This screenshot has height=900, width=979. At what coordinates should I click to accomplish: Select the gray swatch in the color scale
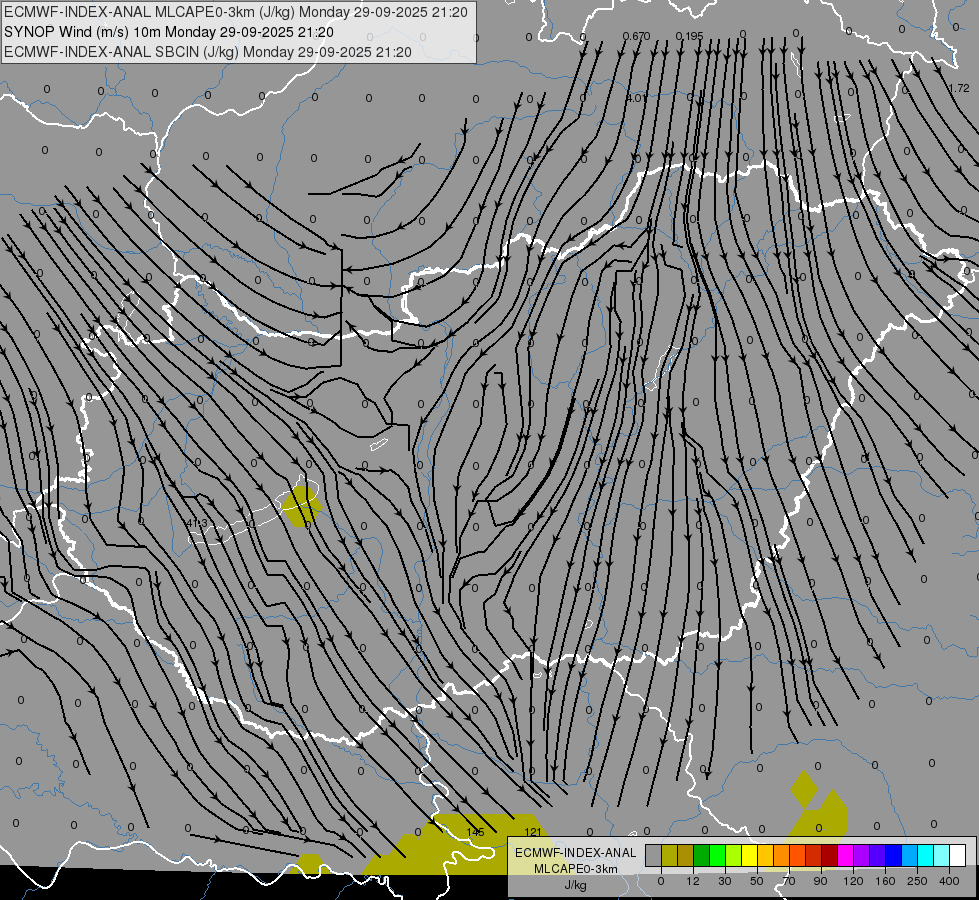click(654, 856)
